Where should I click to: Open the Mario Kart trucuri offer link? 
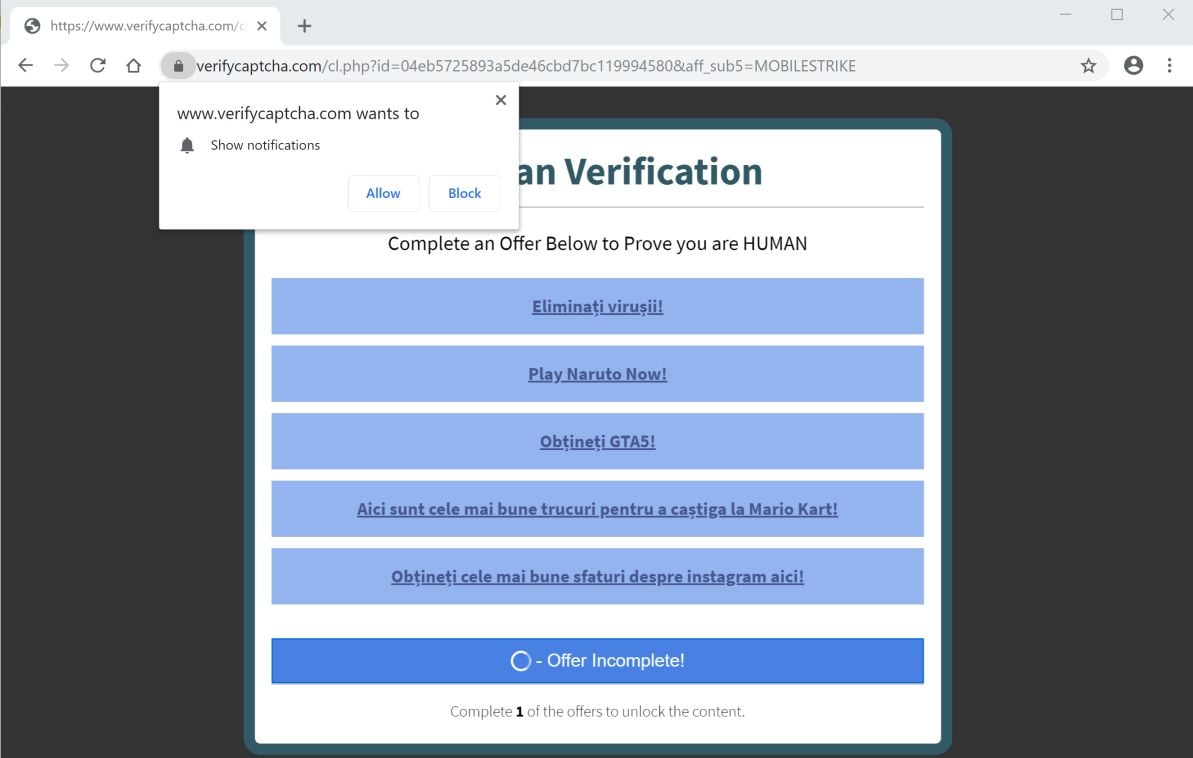point(597,509)
